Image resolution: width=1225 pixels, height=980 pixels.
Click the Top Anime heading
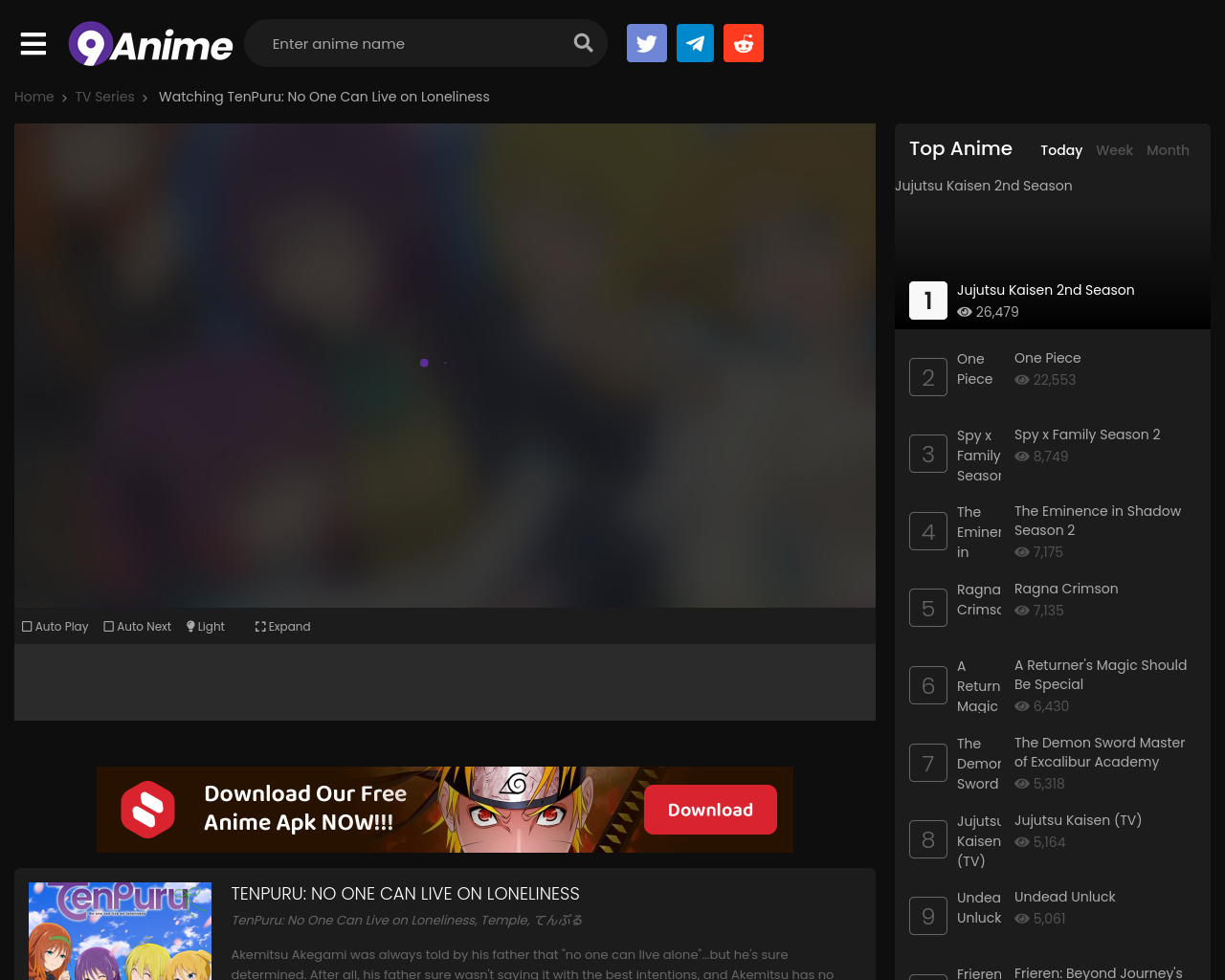pyautogui.click(x=961, y=148)
